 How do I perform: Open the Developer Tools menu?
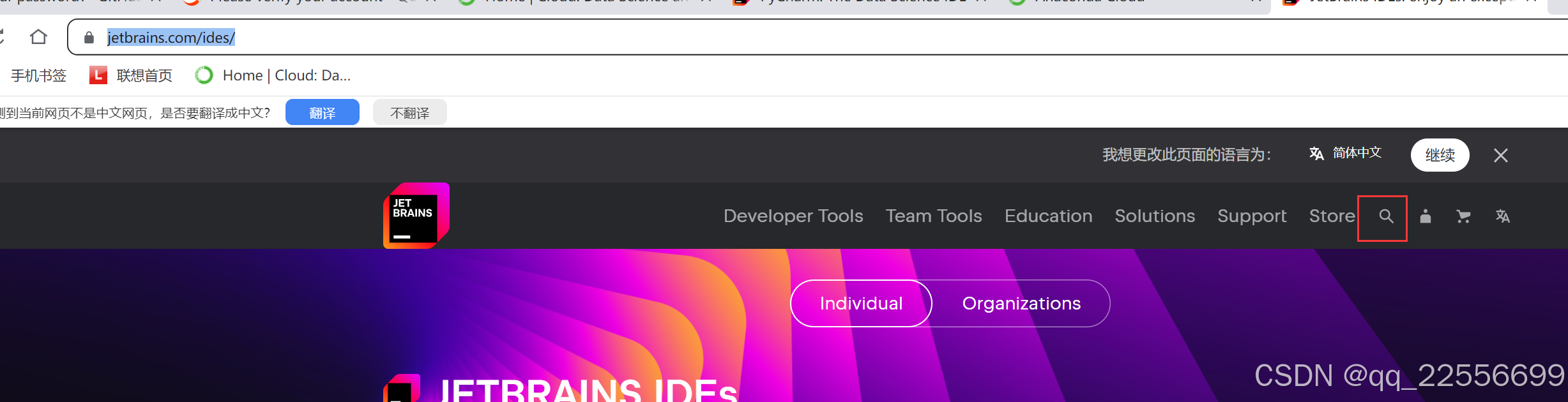[x=793, y=216]
